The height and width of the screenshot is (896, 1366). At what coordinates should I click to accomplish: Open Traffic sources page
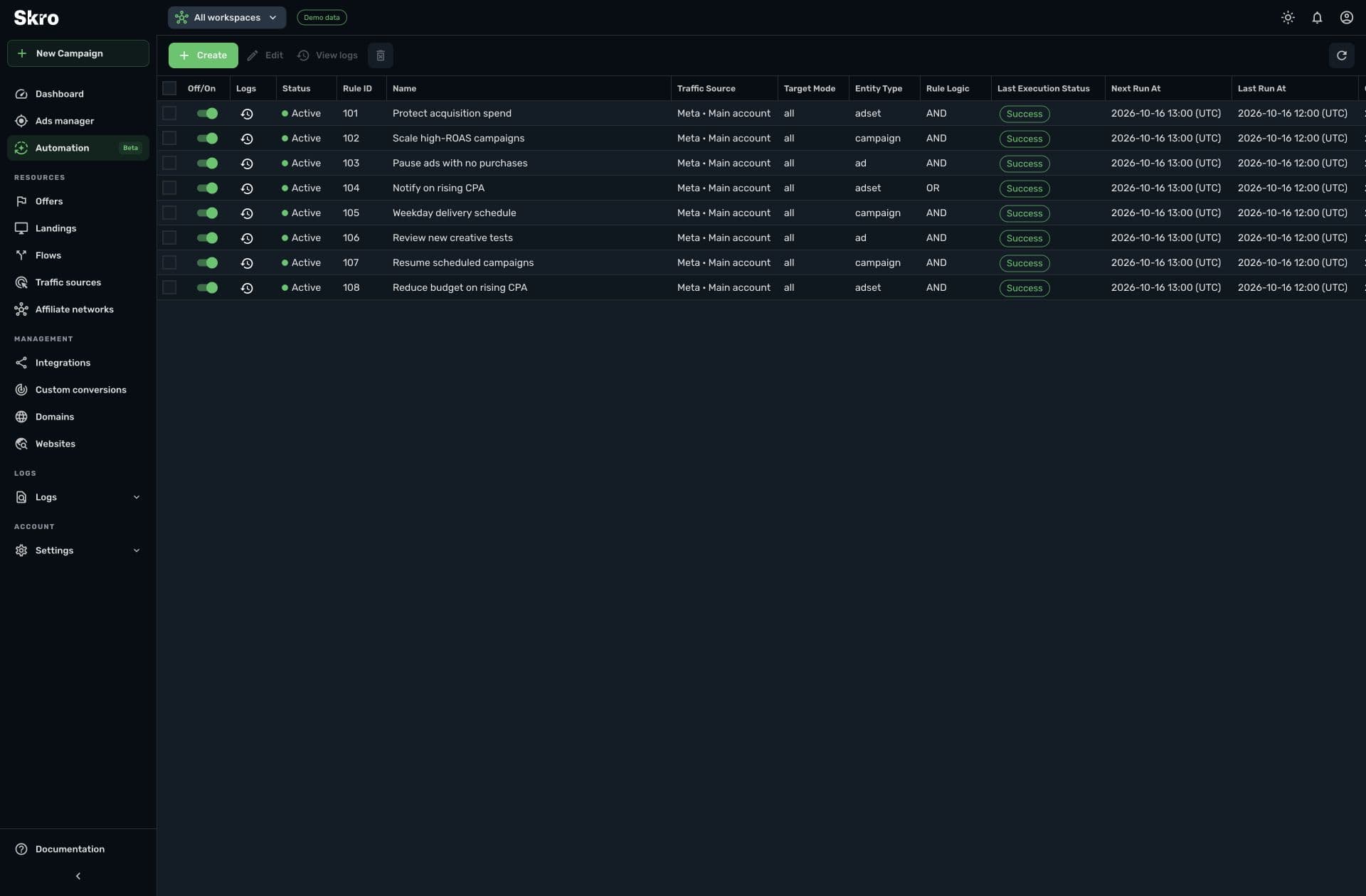(x=78, y=282)
